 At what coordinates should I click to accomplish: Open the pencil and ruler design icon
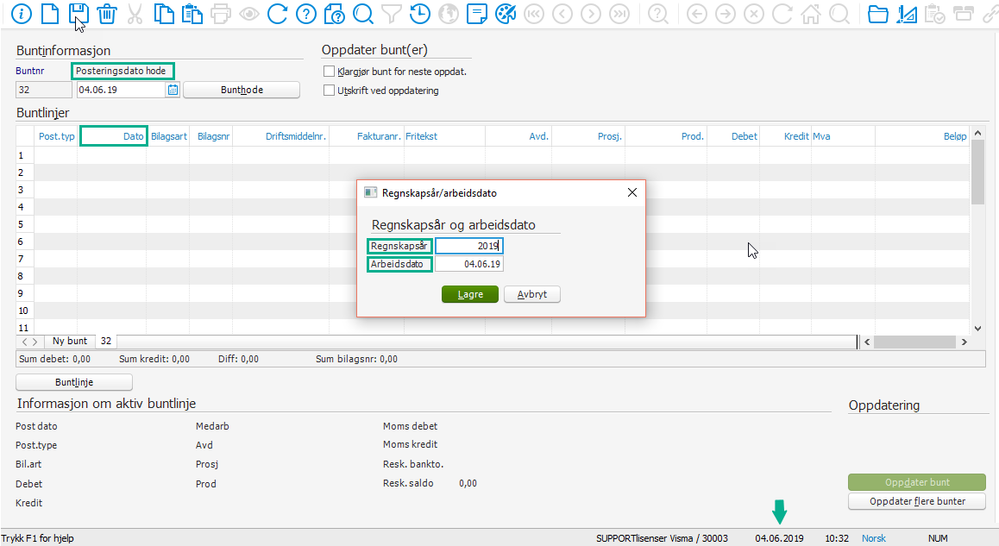(907, 13)
